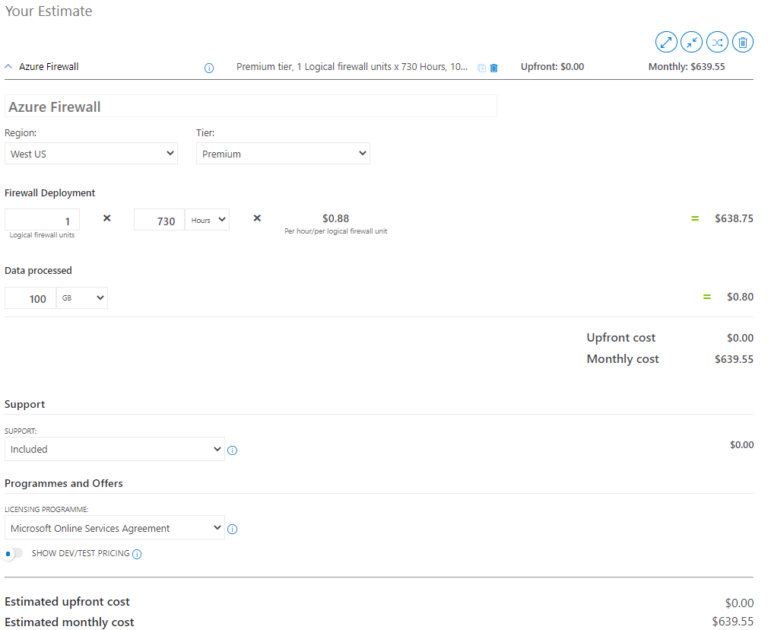The image size is (768, 630).
Task: Click the collapse all icon
Action: (x=692, y=42)
